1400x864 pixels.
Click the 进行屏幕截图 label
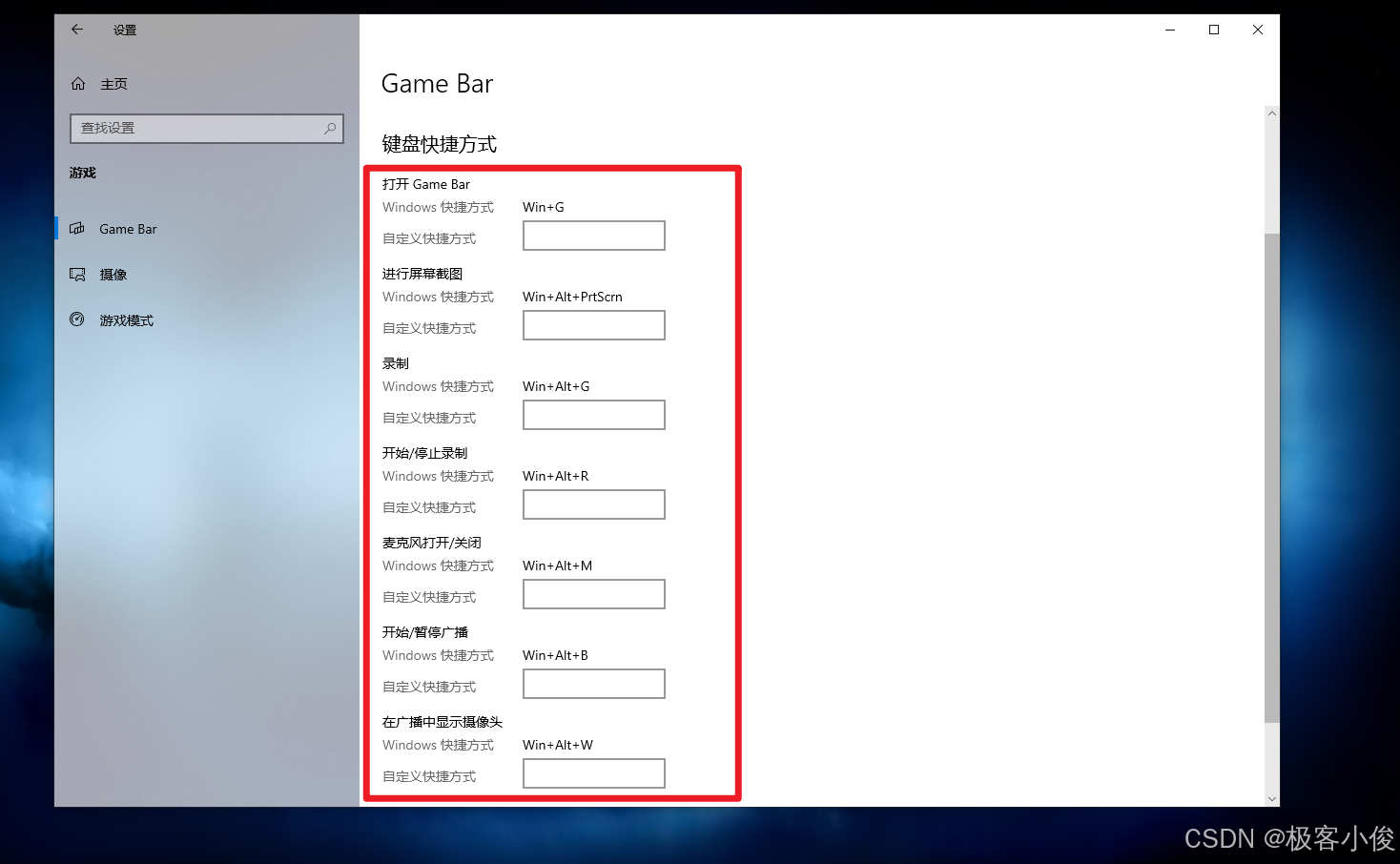pyautogui.click(x=422, y=274)
